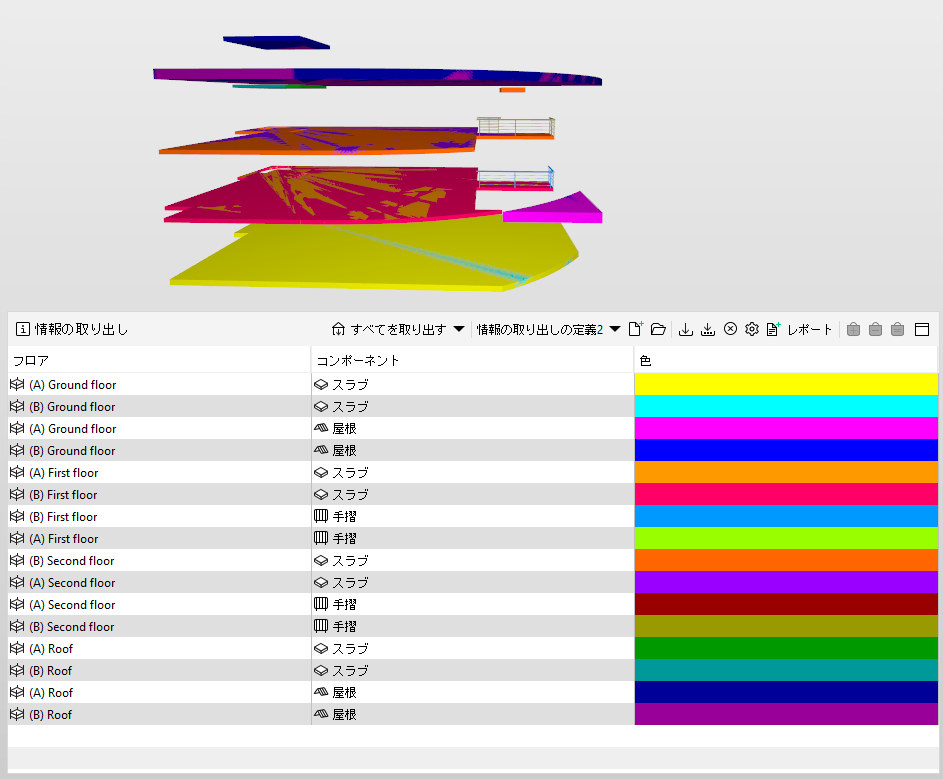Click the floor icon beside (A) Second floor railing
The height and width of the screenshot is (779, 943).
tap(17, 604)
